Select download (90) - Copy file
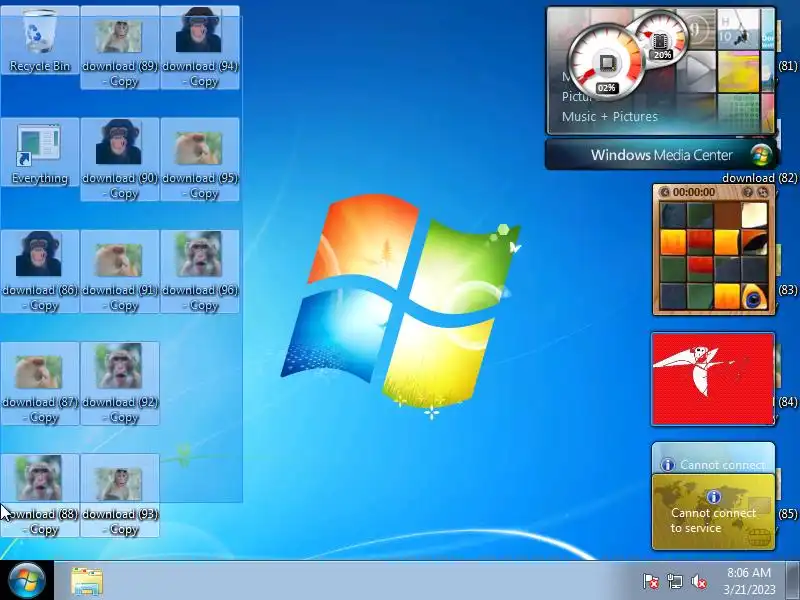800x600 pixels. 119,160
